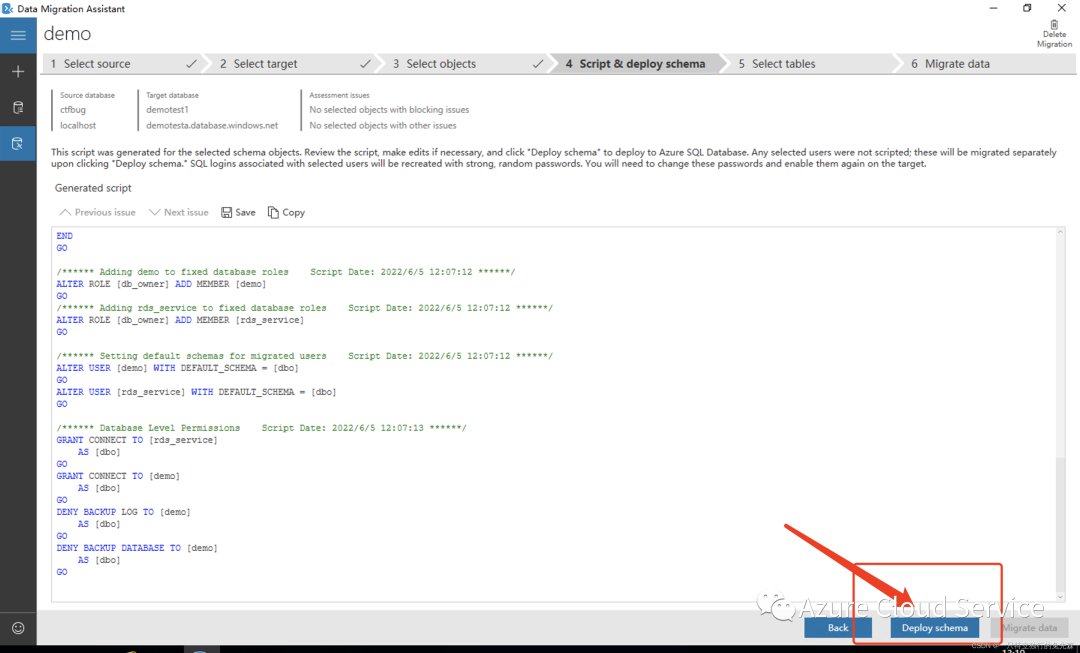Open step 4 Script & deploy schema
1080x653 pixels.
tap(637, 63)
